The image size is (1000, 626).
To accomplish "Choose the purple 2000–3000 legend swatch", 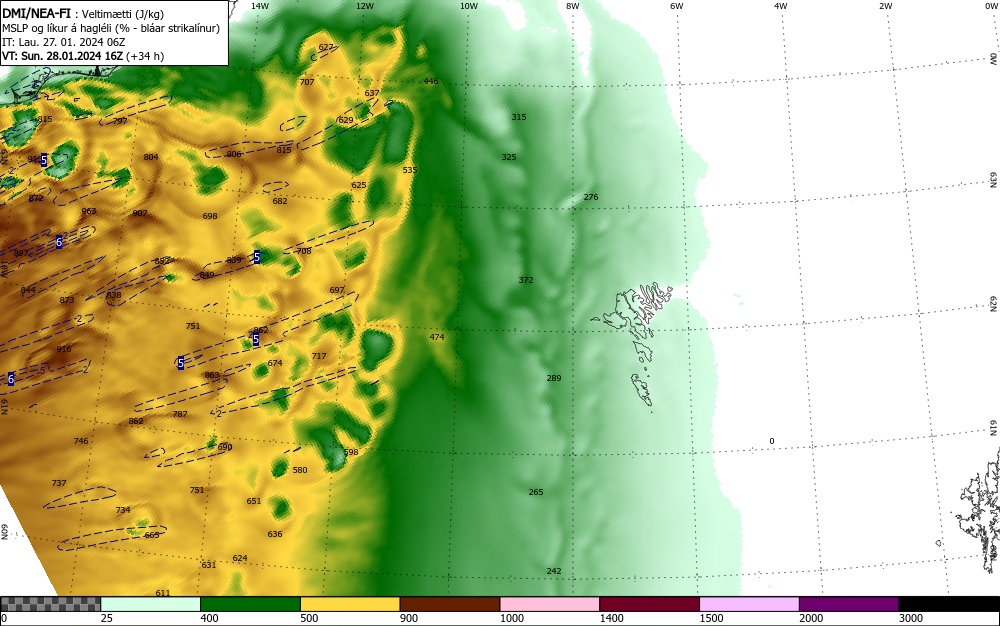I will point(849,604).
